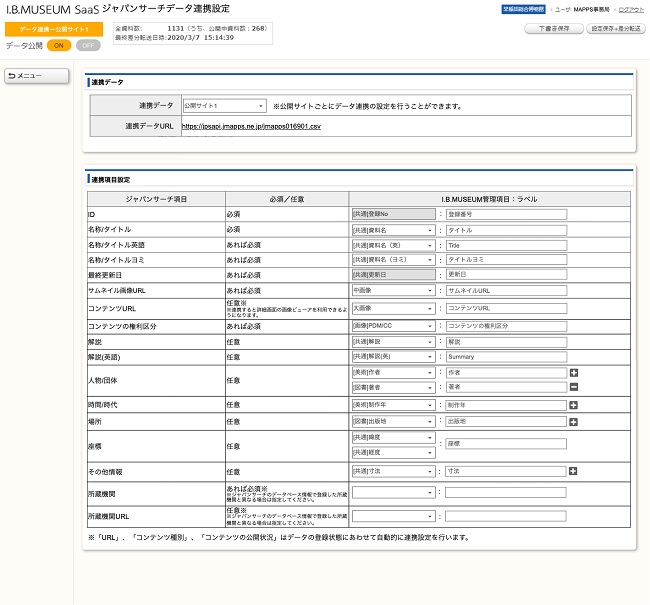The image size is (650, 605).
Task: Click the museum name badge in header
Action: point(523,9)
